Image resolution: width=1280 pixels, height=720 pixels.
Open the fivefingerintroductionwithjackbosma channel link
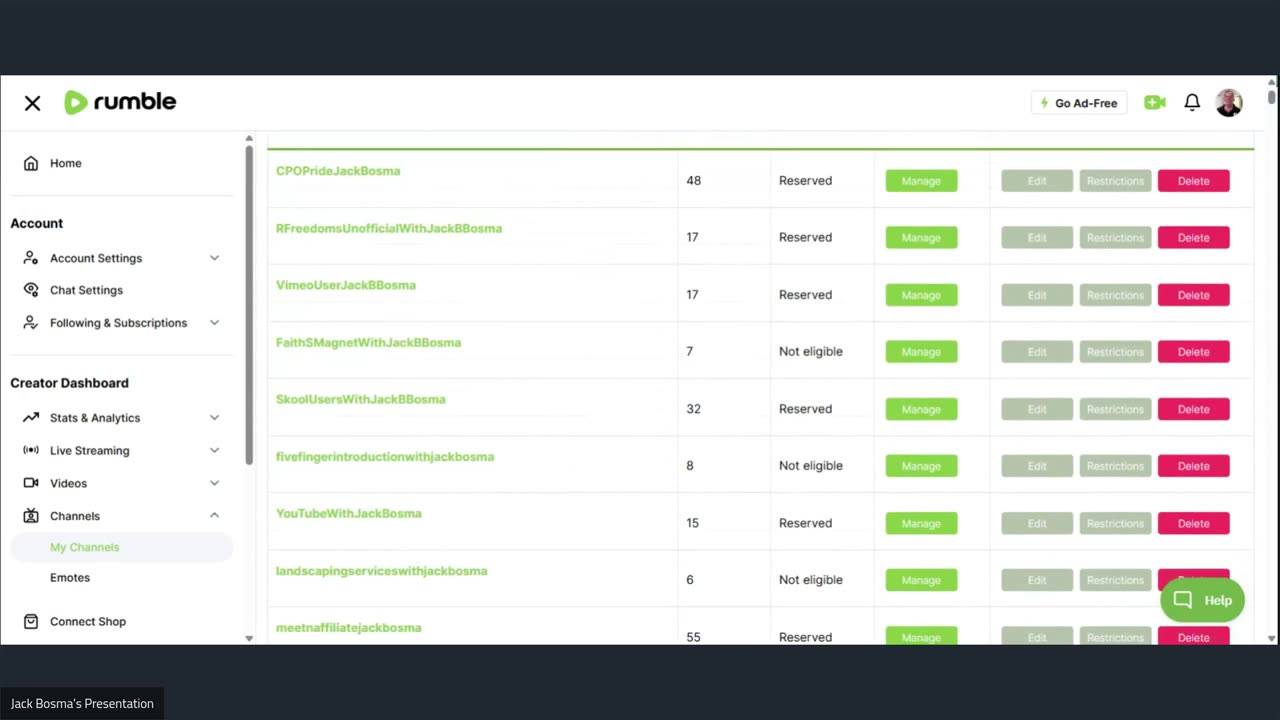pyautogui.click(x=385, y=457)
